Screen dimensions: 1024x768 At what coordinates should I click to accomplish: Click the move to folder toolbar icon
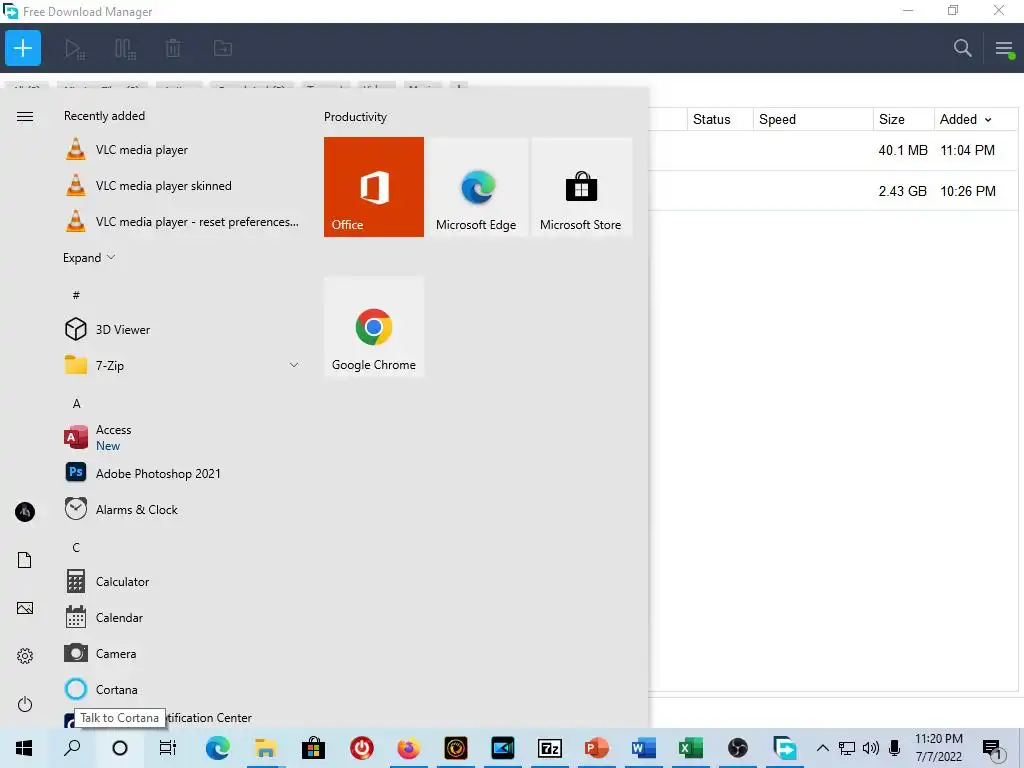tap(223, 48)
